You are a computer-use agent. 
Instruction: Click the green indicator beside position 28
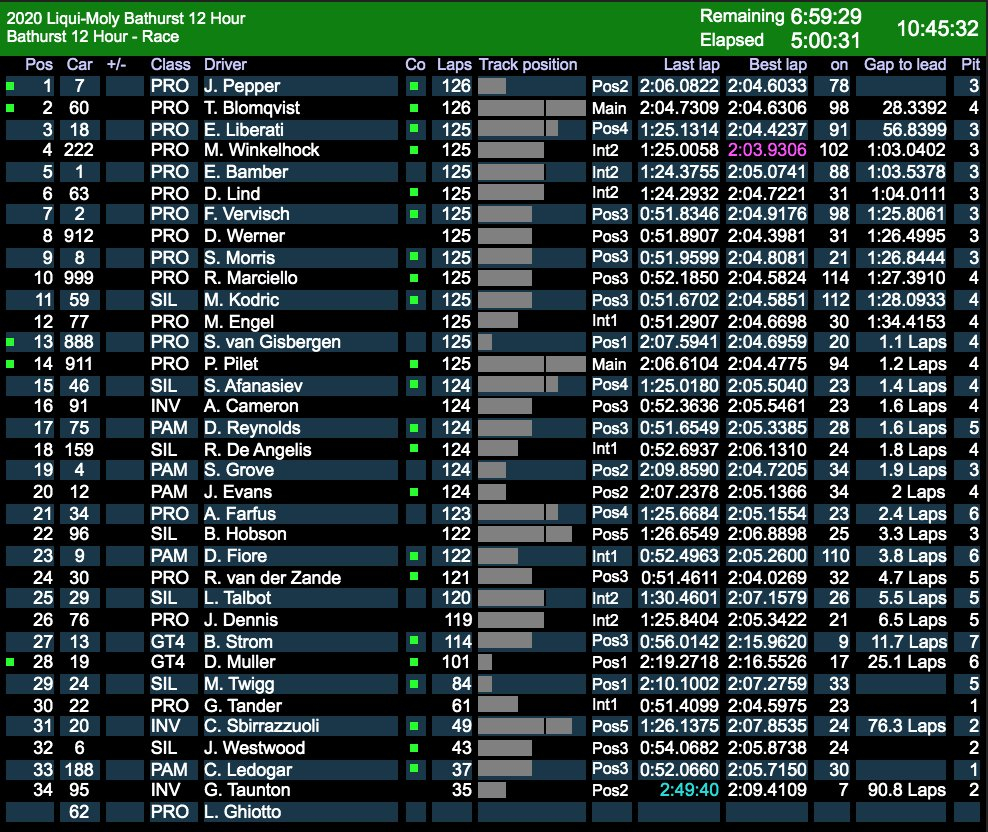pos(10,662)
